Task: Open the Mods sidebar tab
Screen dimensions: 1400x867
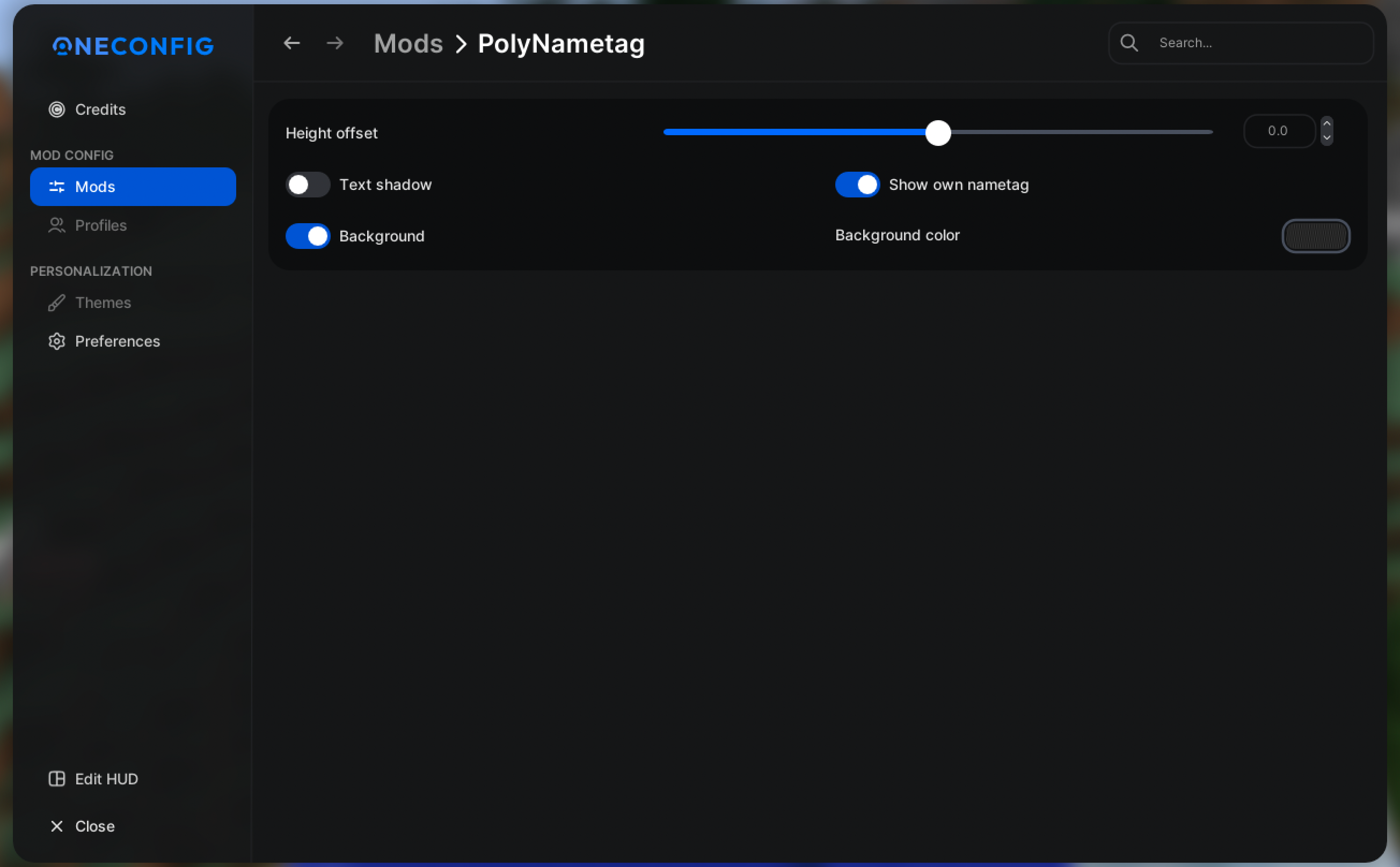Action: [x=133, y=187]
